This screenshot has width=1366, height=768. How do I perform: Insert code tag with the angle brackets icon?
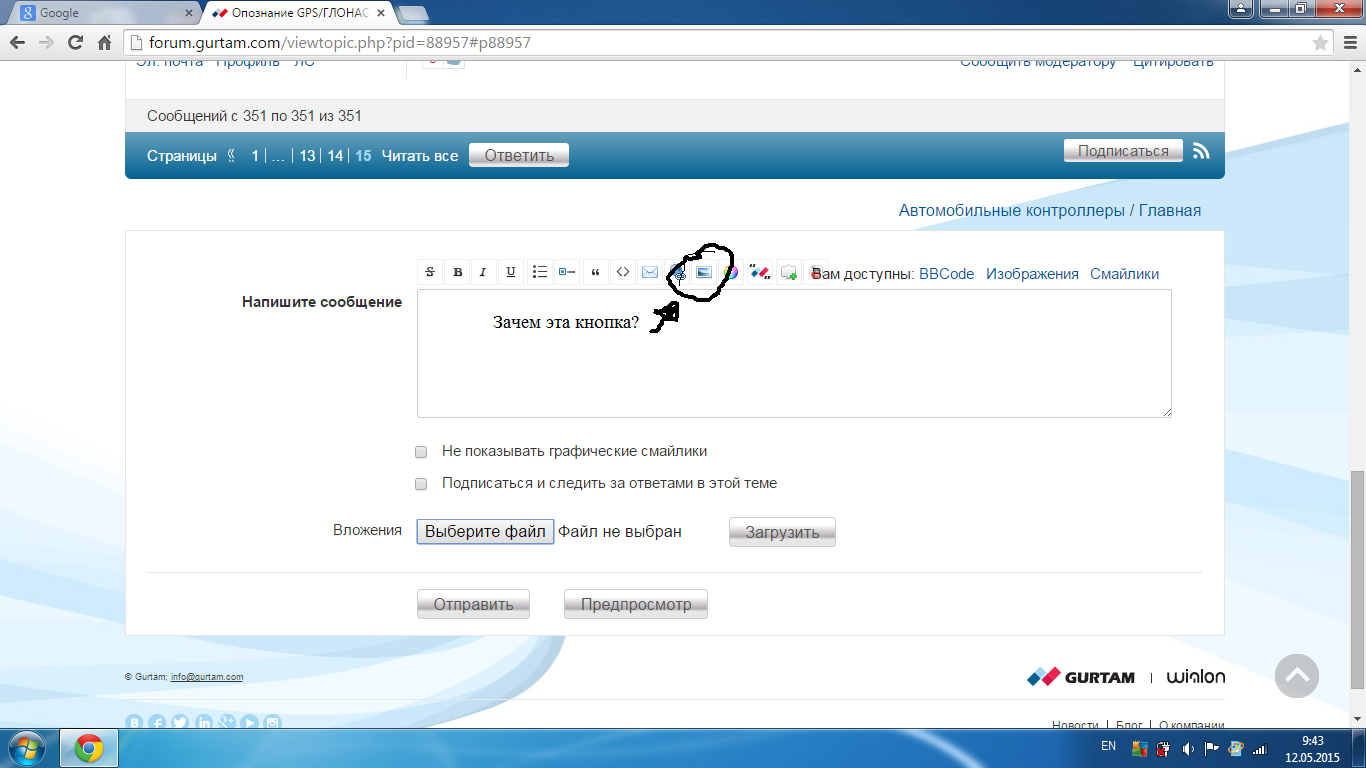pos(622,272)
